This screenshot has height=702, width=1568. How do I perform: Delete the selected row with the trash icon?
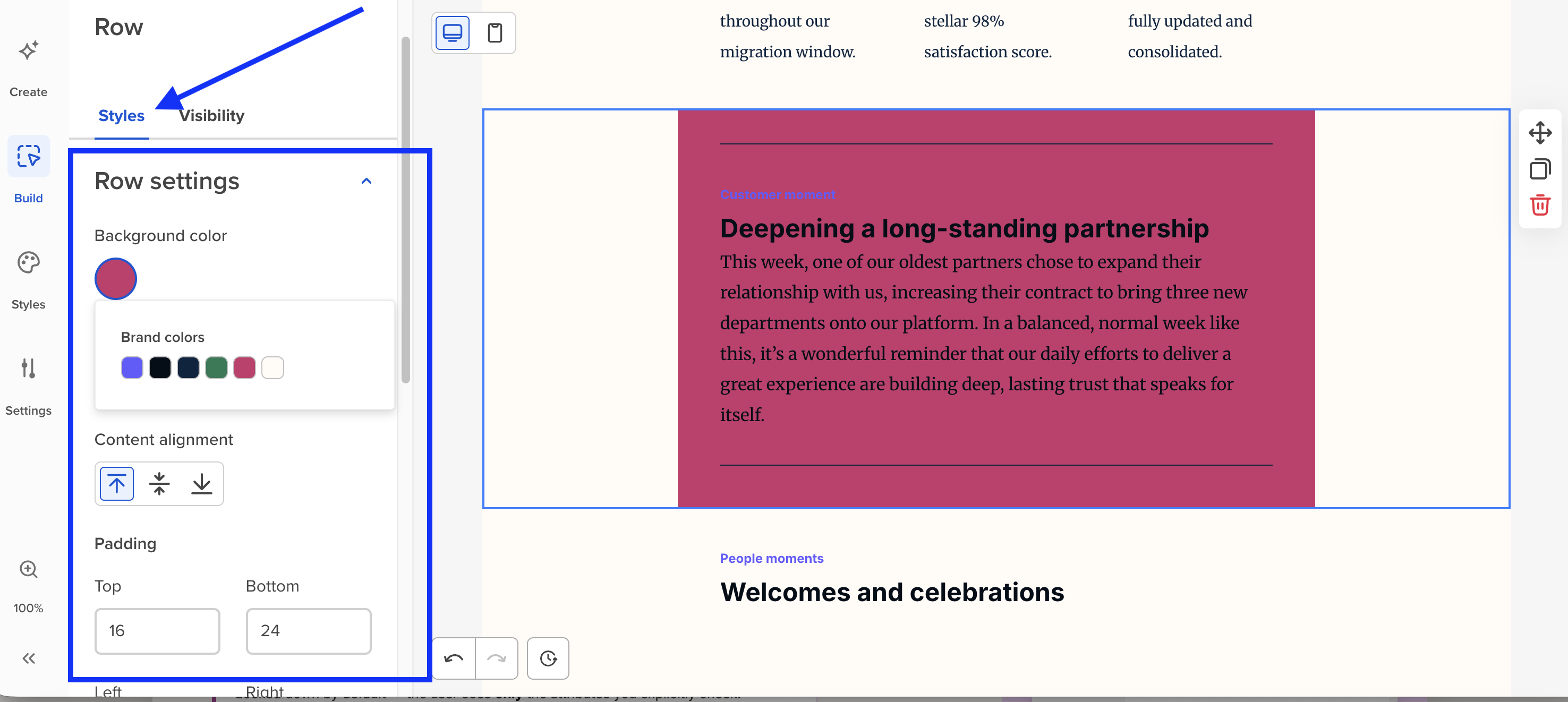coord(1540,205)
